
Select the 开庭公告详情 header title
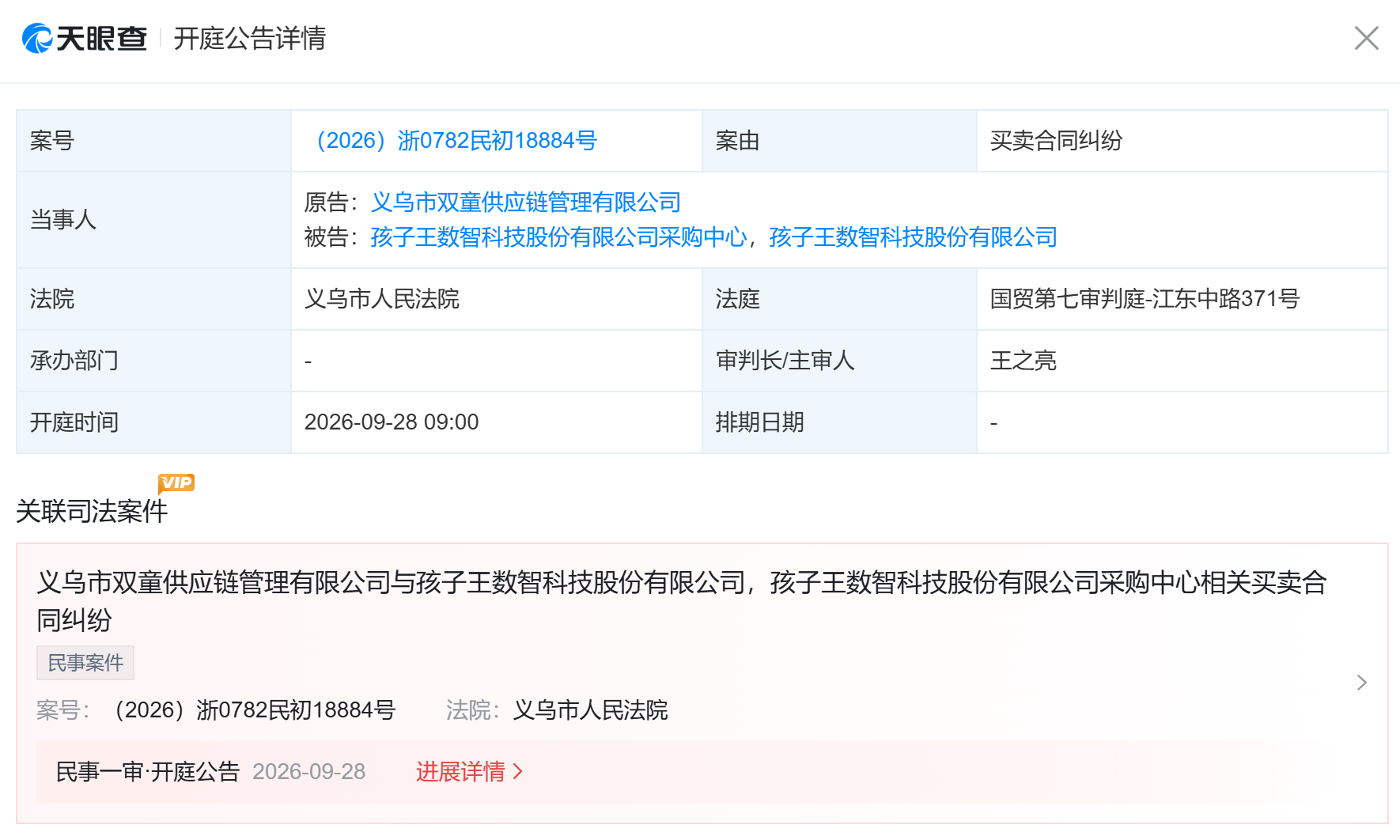pos(250,38)
